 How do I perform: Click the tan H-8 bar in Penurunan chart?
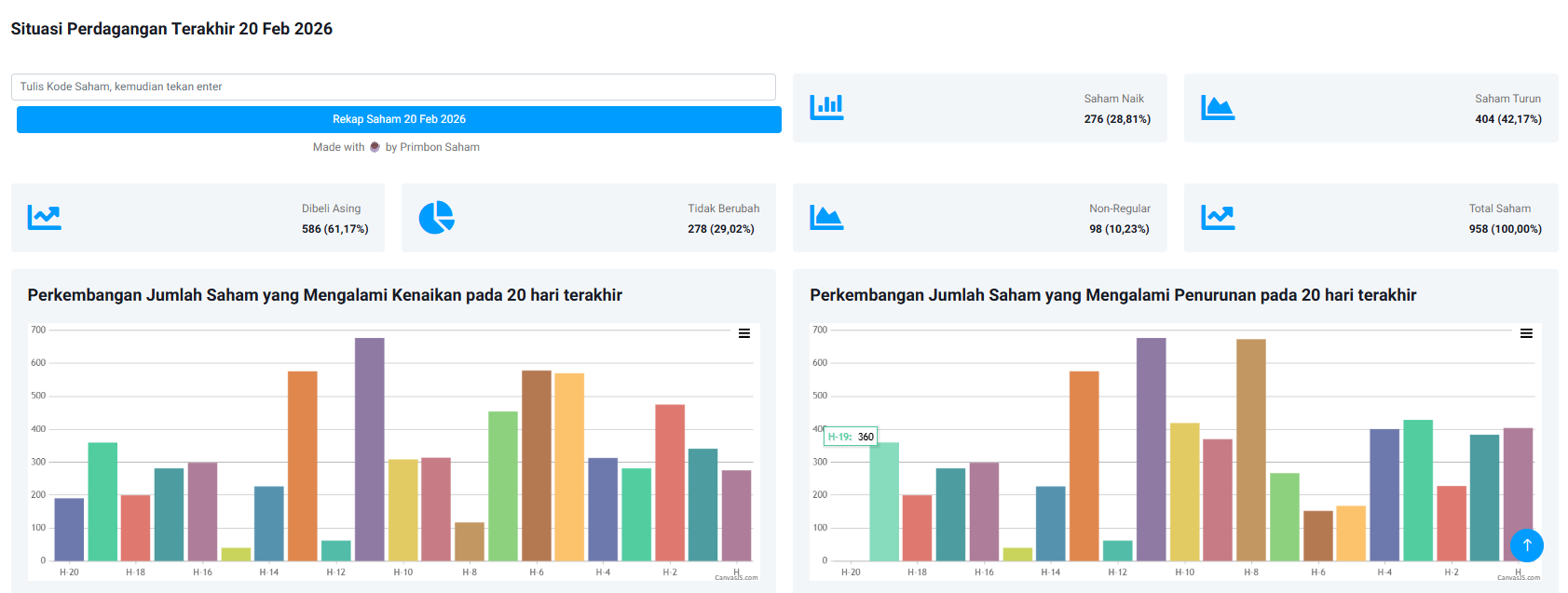pos(1251,450)
